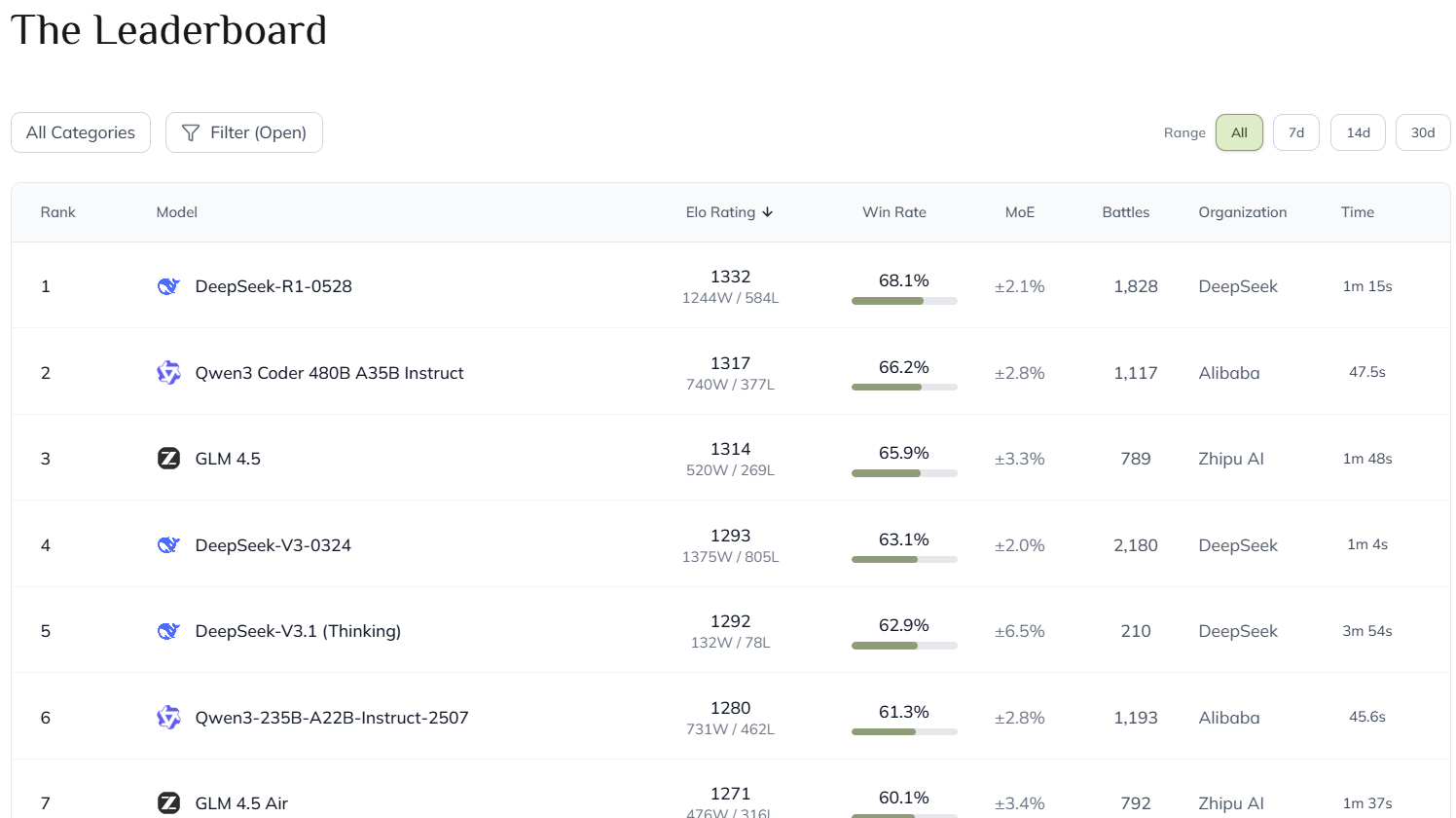Switch range to 7d
The image size is (1456, 818).
coord(1296,132)
